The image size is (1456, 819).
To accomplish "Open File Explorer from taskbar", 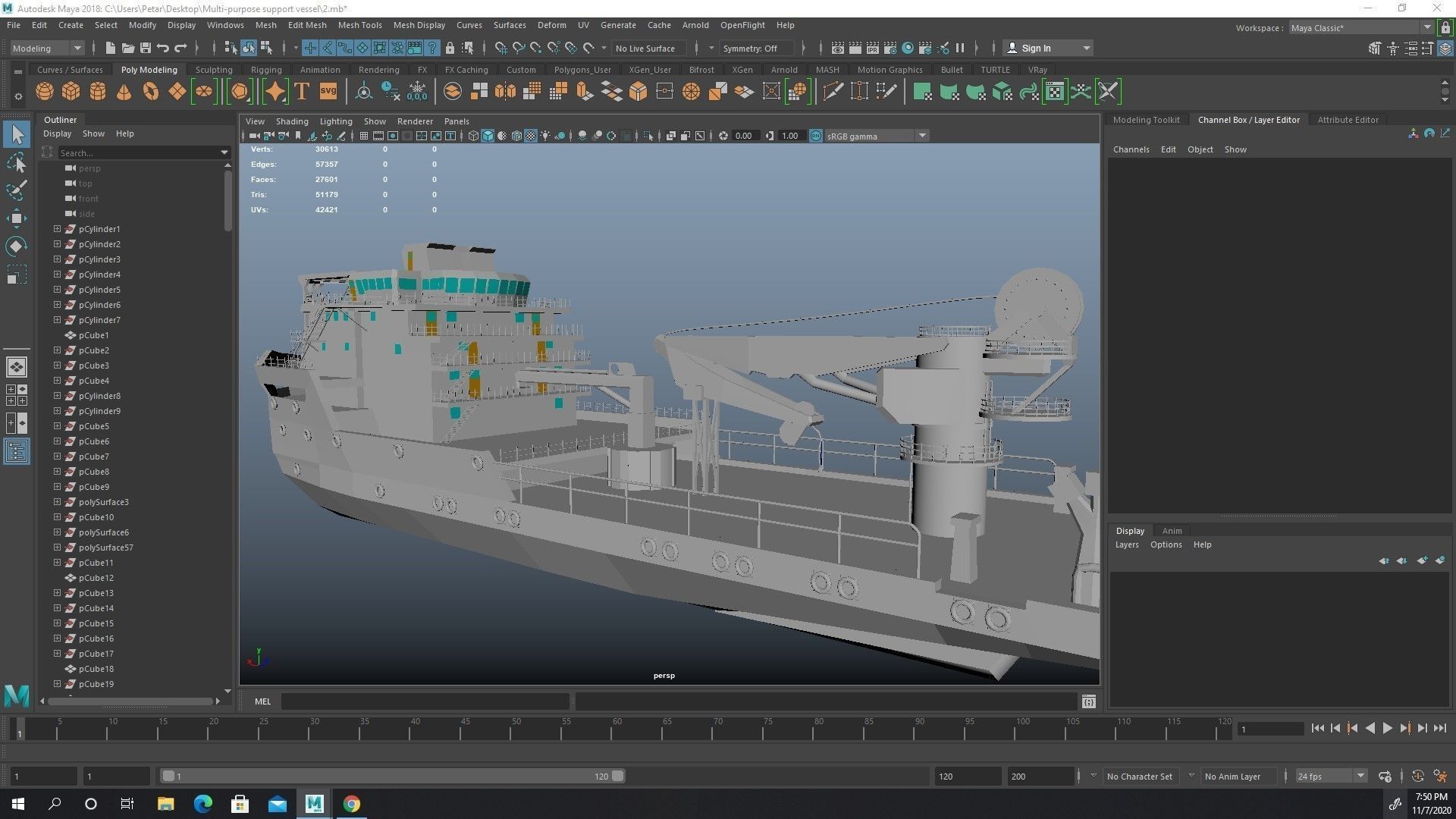I will [166, 804].
